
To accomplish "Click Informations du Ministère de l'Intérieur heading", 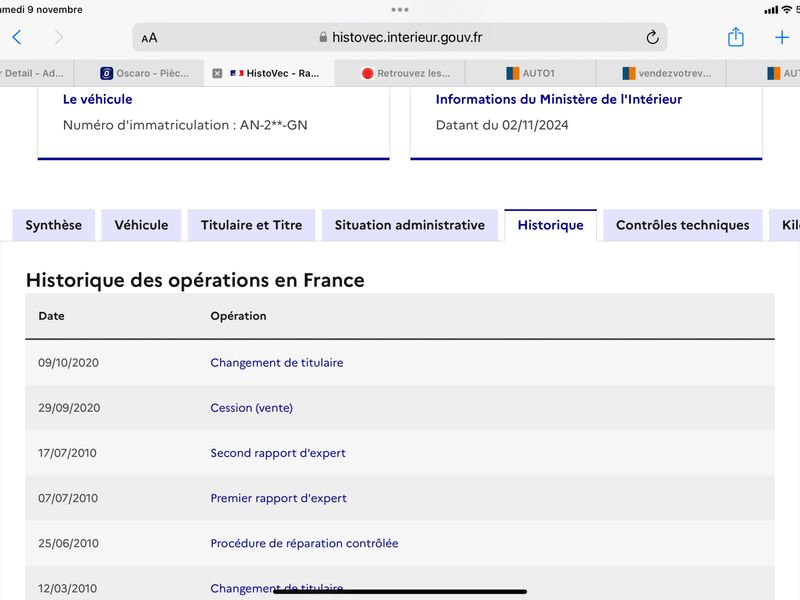I will pyautogui.click(x=559, y=99).
